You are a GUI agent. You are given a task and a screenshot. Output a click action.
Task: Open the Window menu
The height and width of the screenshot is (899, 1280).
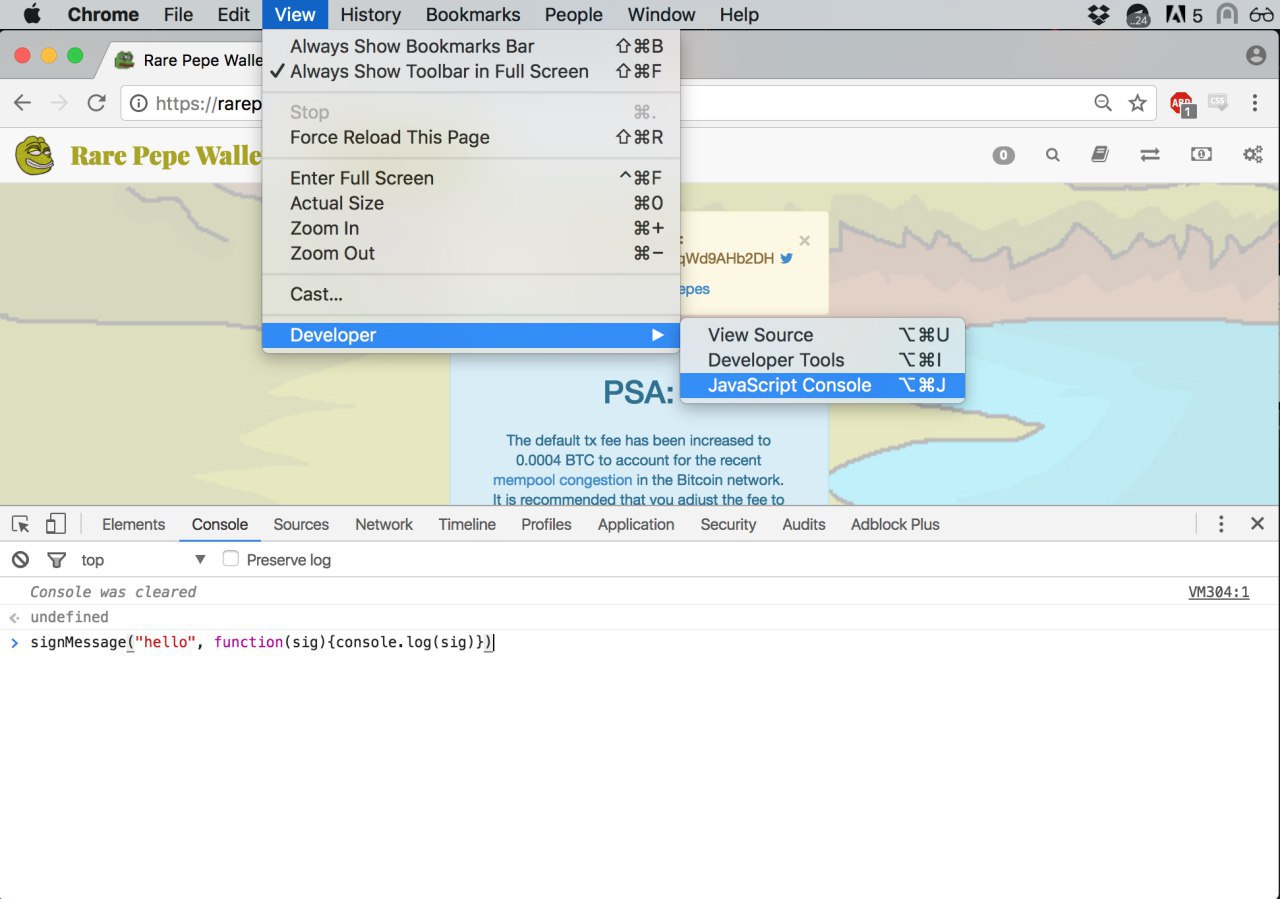pos(661,15)
